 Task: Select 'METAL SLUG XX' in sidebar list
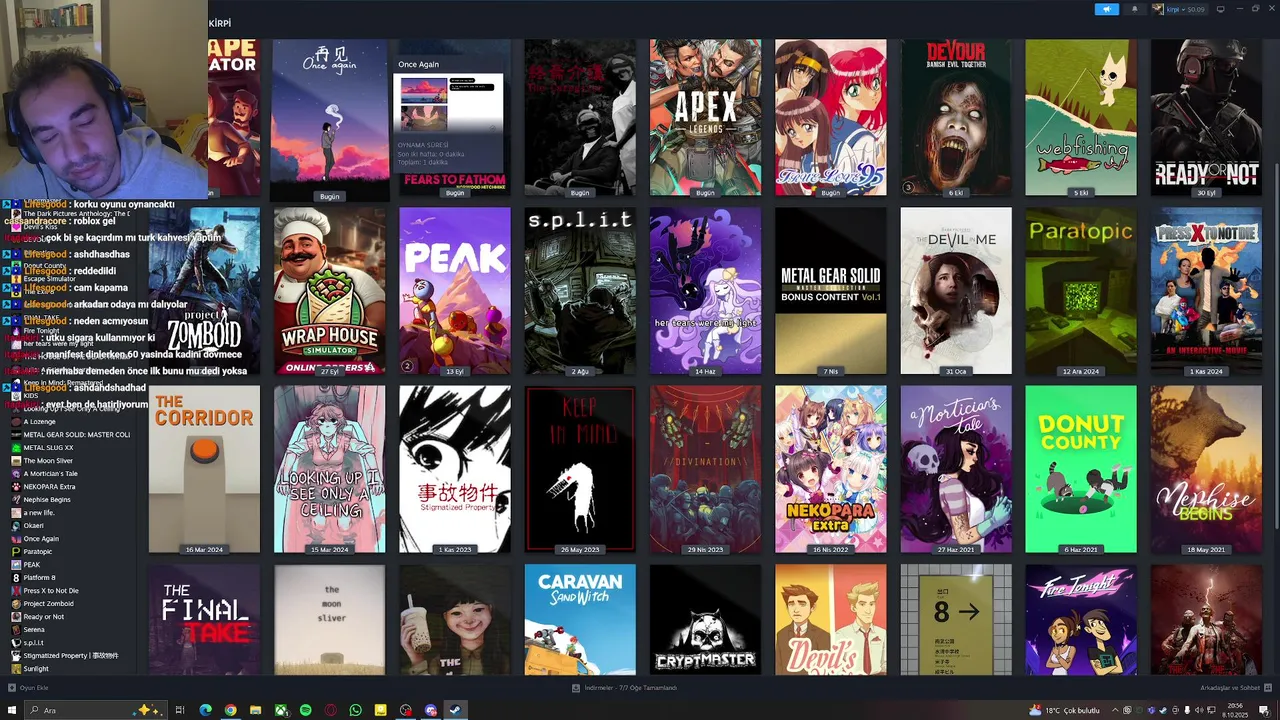click(x=48, y=448)
